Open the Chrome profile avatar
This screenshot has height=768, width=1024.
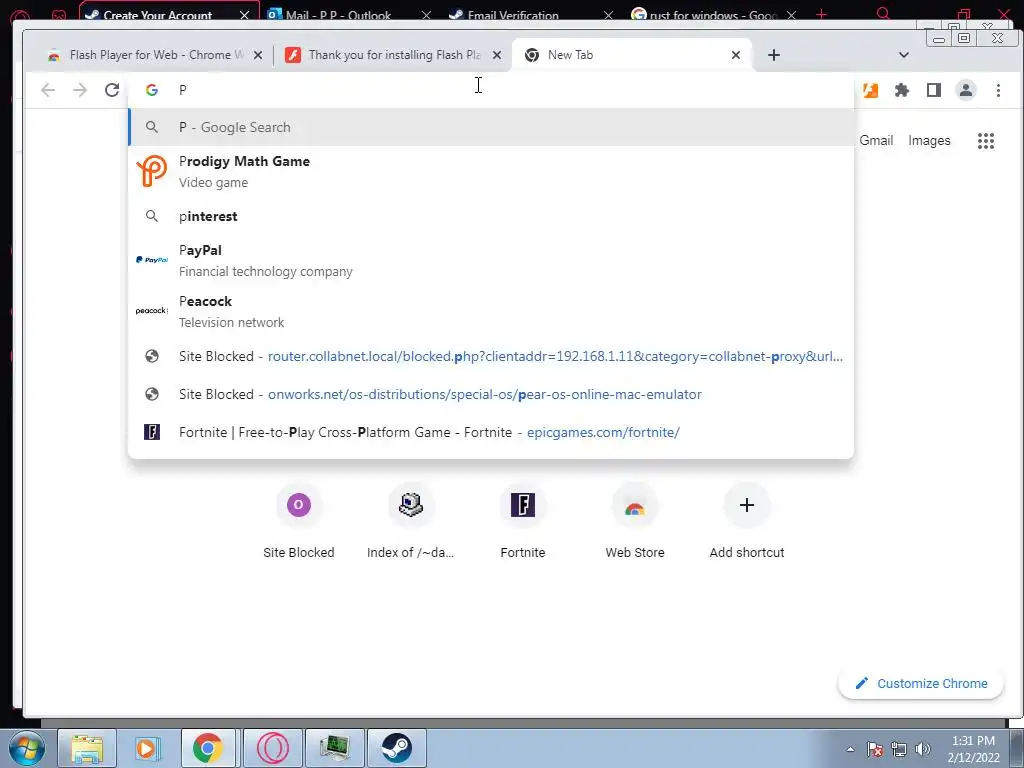[966, 90]
